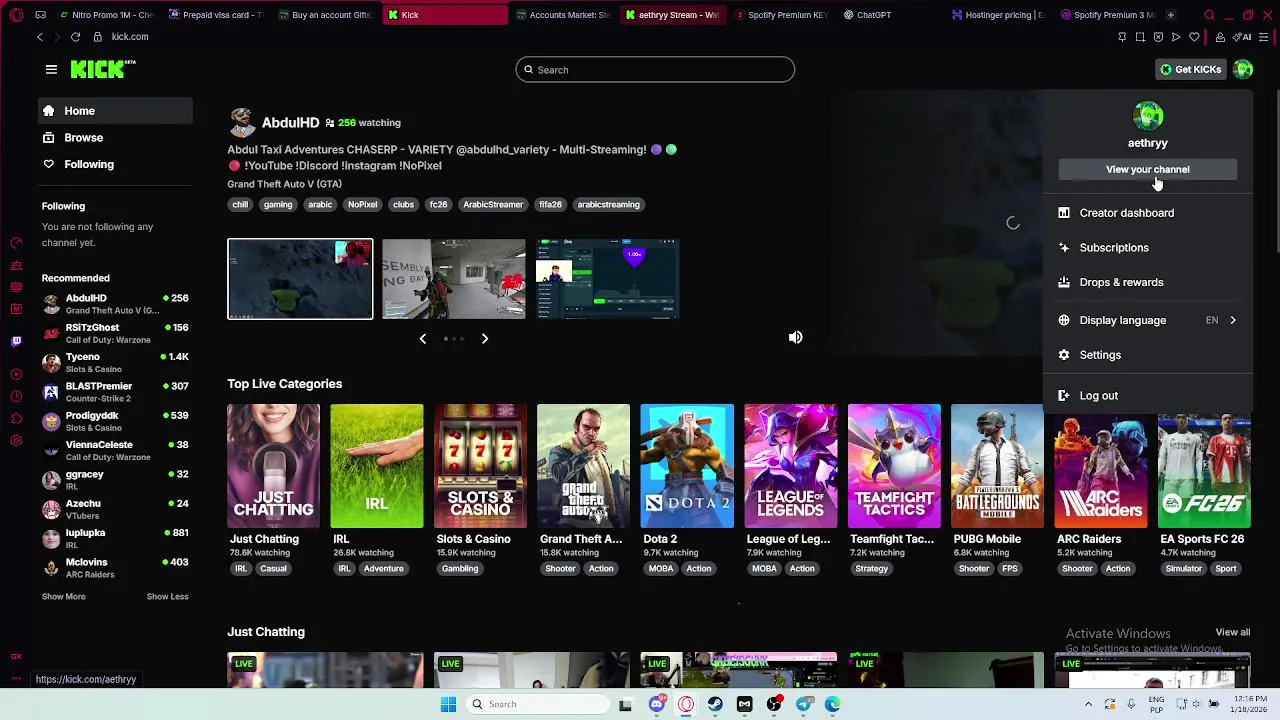Viewport: 1280px width, 720px height.
Task: Click the Strategy tag under Teamfight Tactics
Action: pos(871,569)
